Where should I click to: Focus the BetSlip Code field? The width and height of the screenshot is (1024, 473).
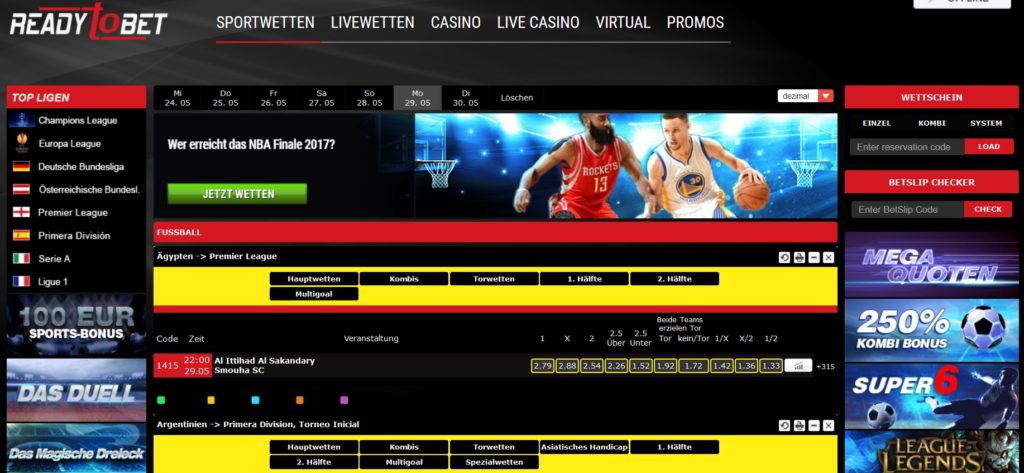coord(907,210)
